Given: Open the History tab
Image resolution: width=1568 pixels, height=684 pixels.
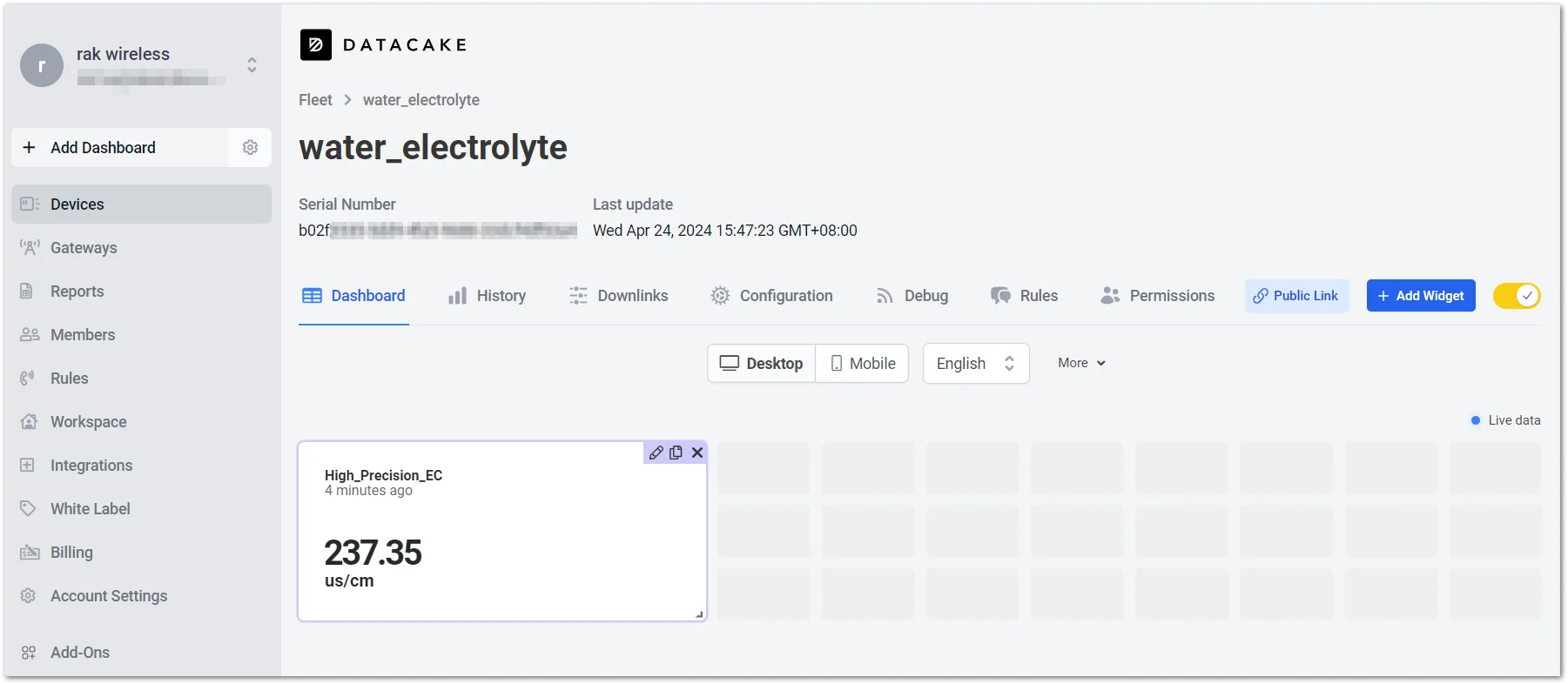Looking at the screenshot, I should pos(487,296).
